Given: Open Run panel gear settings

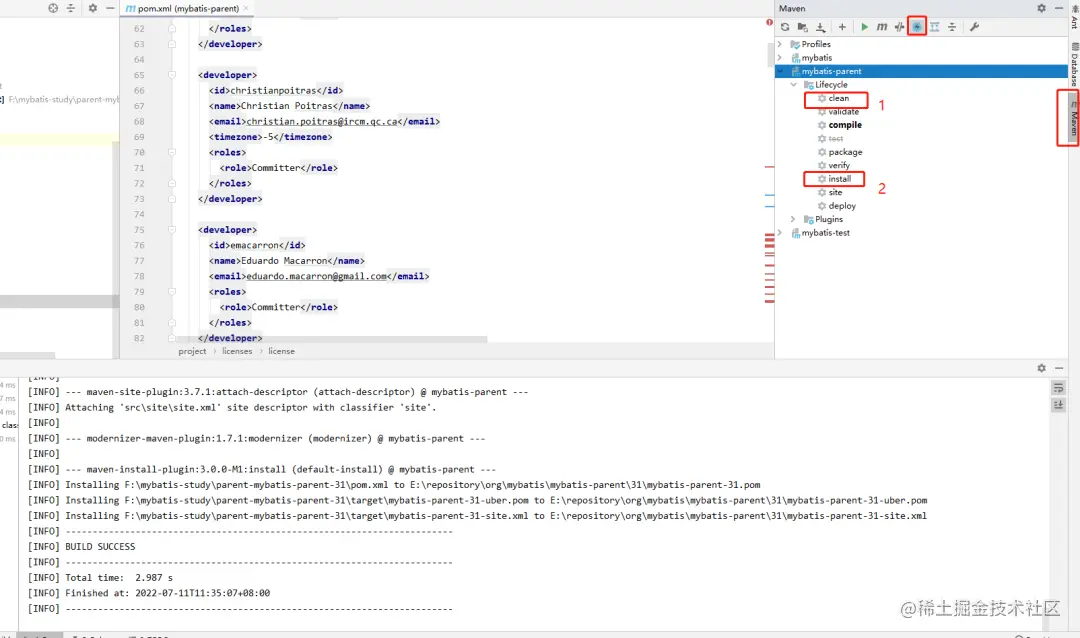Looking at the screenshot, I should [x=1041, y=368].
